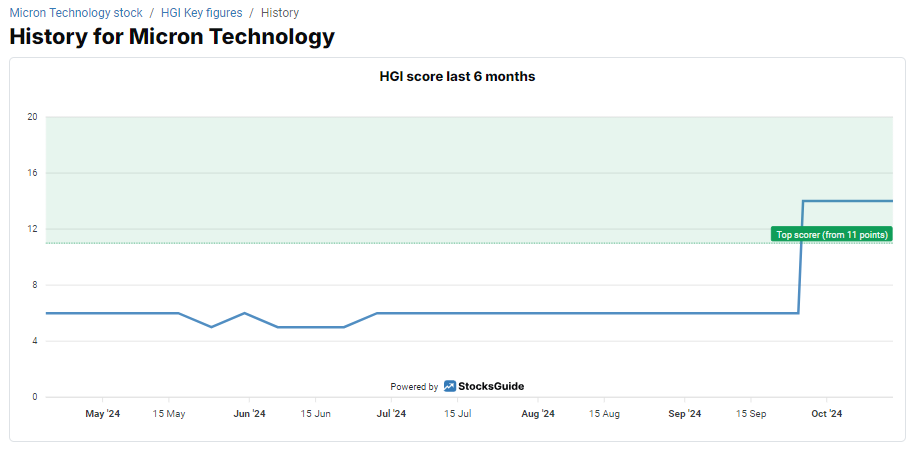Click the Jun '24 axis label

point(249,414)
